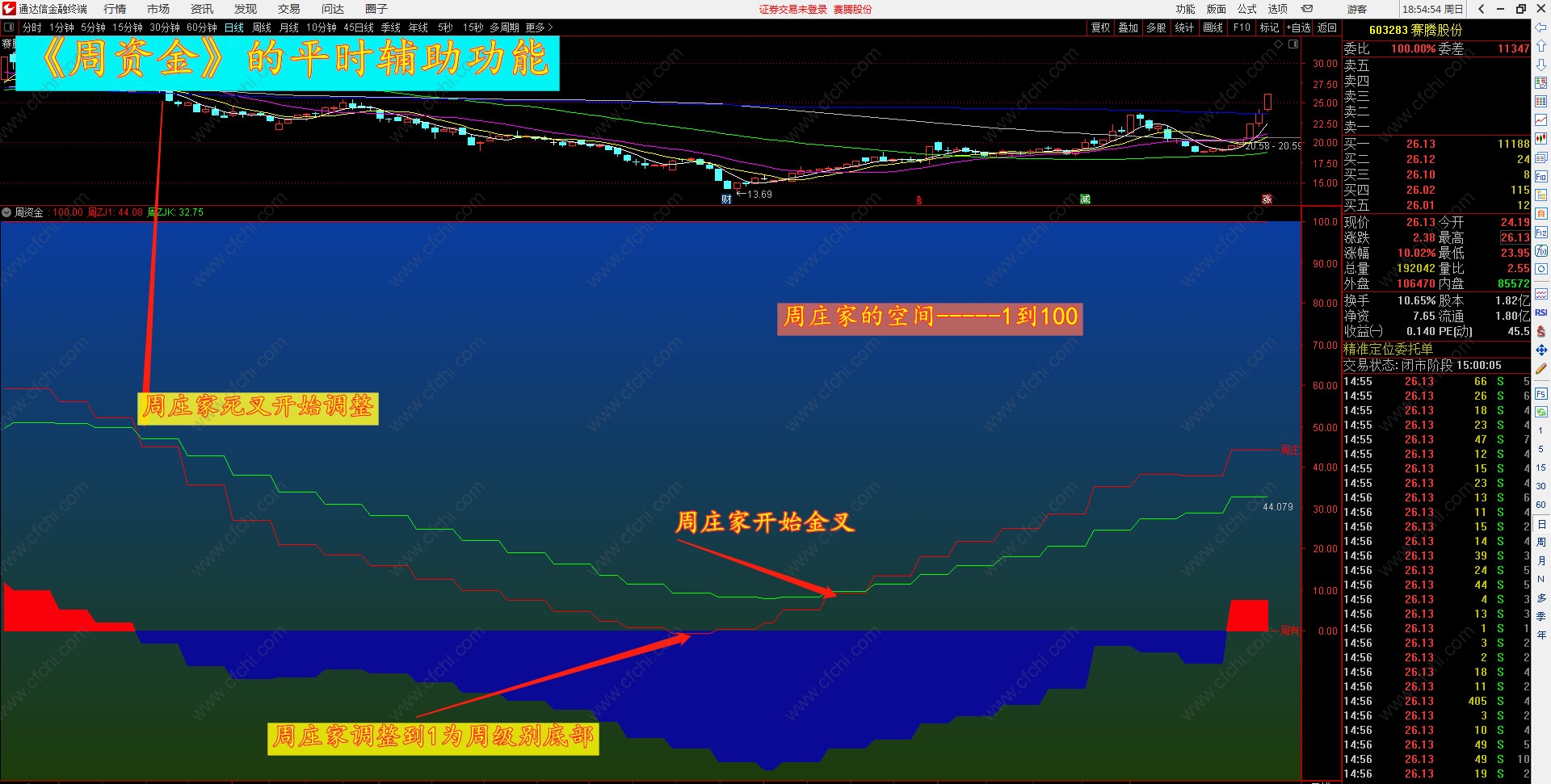This screenshot has width=1551, height=784.
Task: Expand the 更多 periods dropdown
Action: (x=539, y=27)
